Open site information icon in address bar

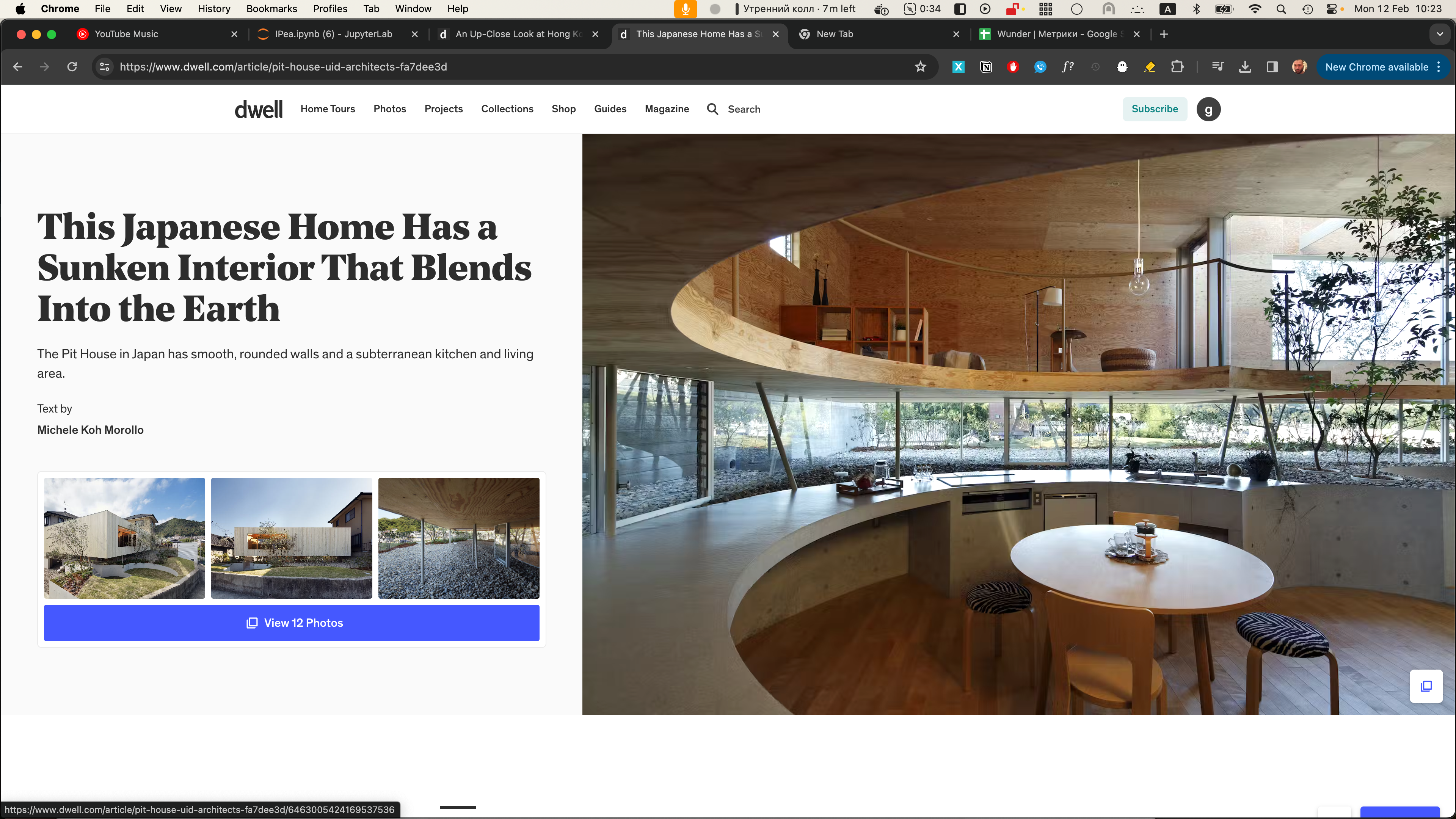point(105,67)
